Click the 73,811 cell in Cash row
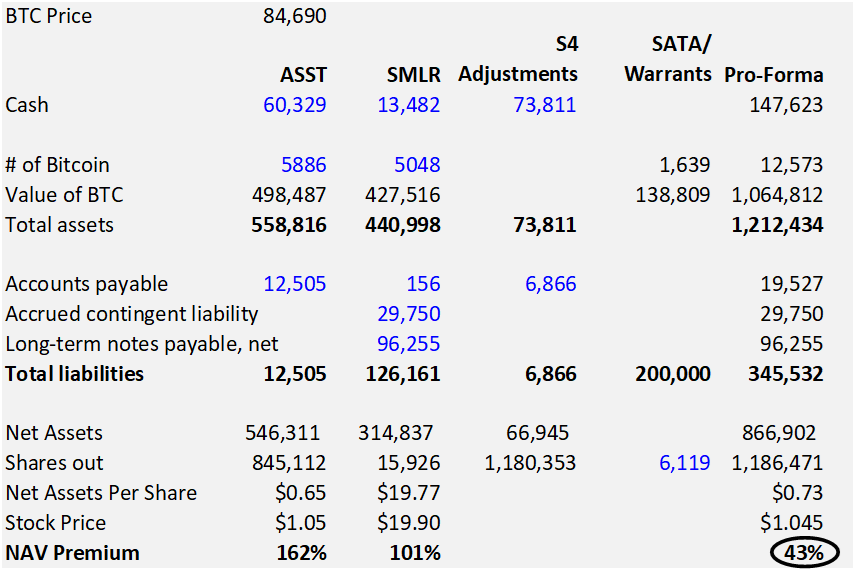Screen dimensions: 855x570 544,105
